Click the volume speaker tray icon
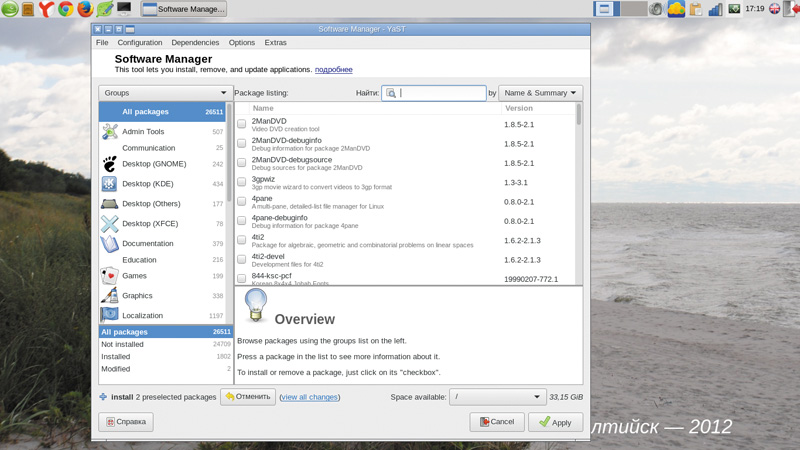Viewport: 800px width, 450px height. tap(656, 9)
